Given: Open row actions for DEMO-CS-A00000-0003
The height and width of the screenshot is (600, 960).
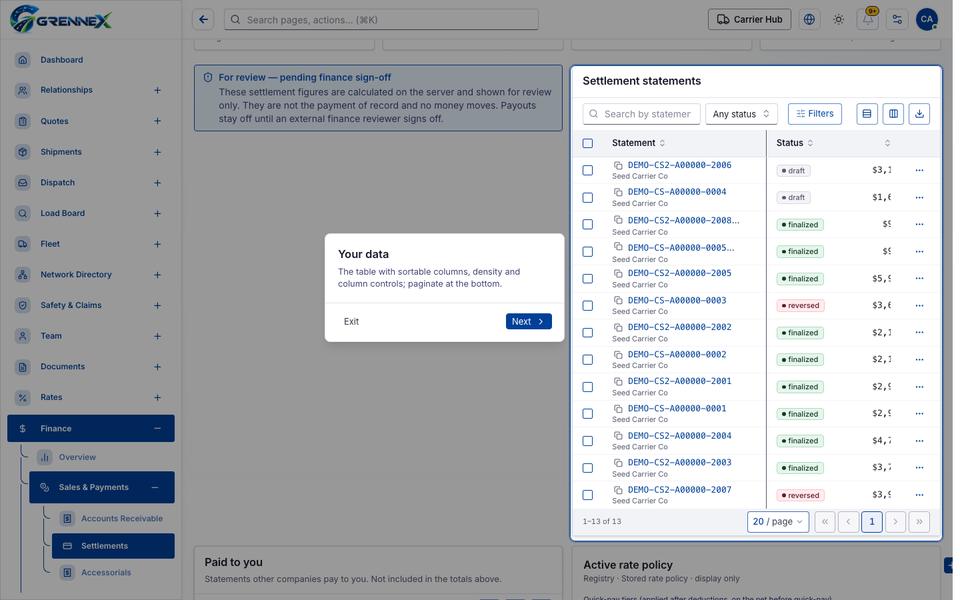Looking at the screenshot, I should click(919, 306).
